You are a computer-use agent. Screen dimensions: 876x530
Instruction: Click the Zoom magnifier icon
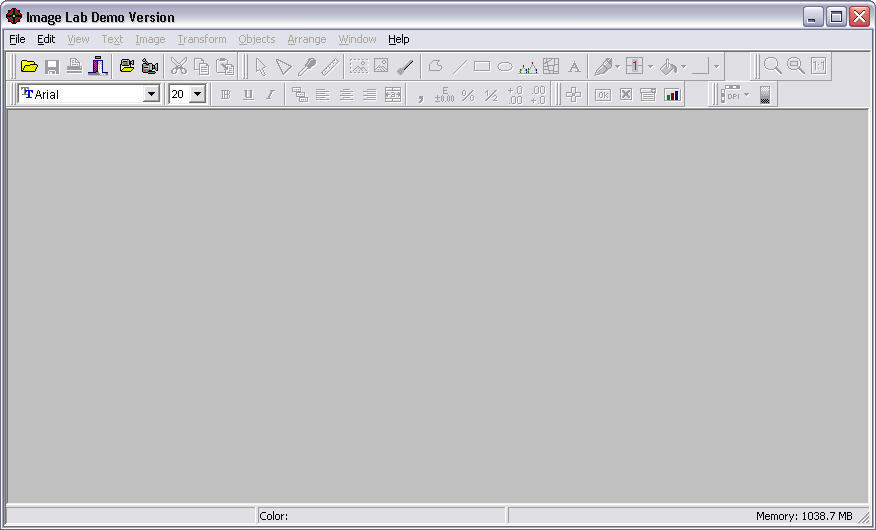click(773, 66)
